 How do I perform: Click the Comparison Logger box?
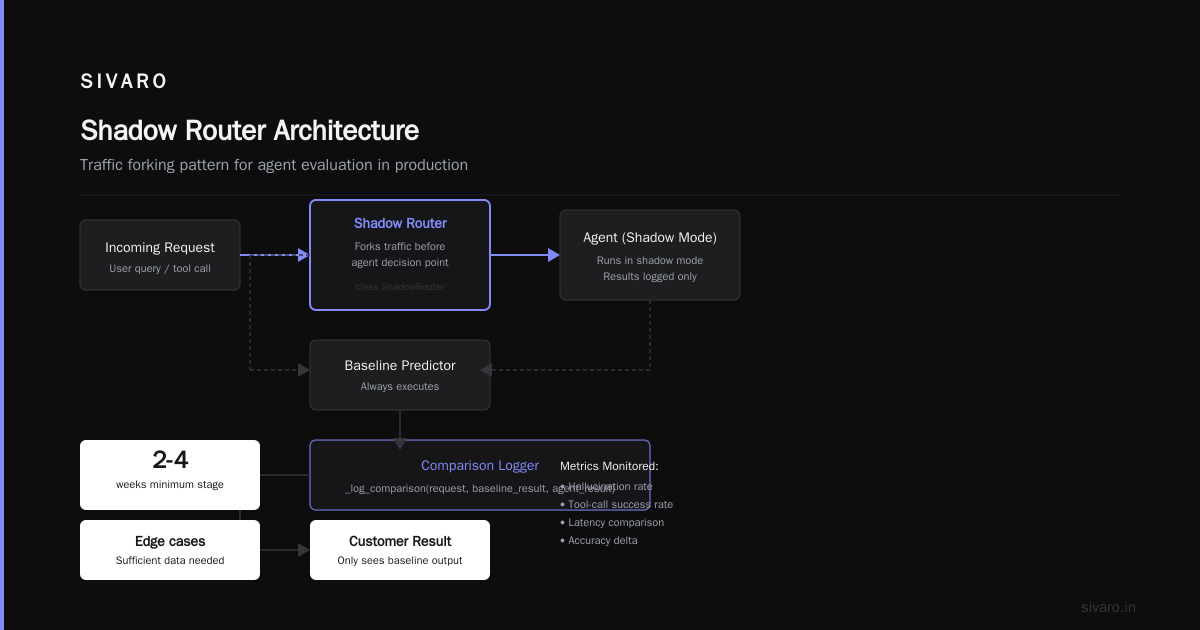point(480,475)
